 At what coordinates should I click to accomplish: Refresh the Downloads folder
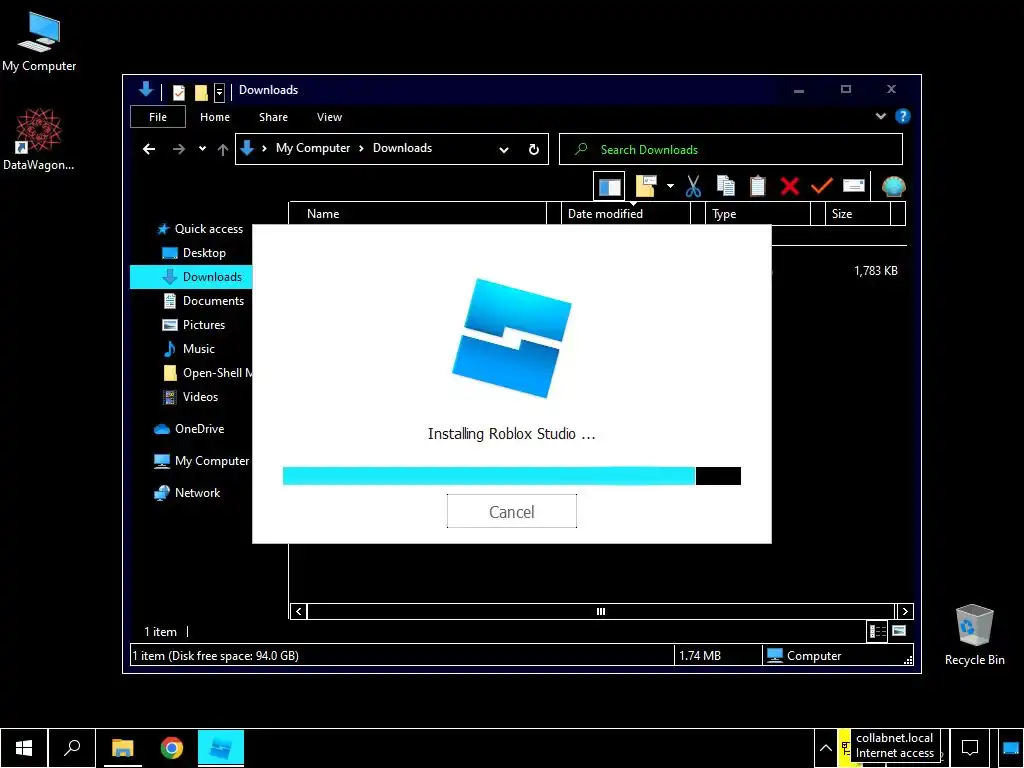(x=534, y=150)
